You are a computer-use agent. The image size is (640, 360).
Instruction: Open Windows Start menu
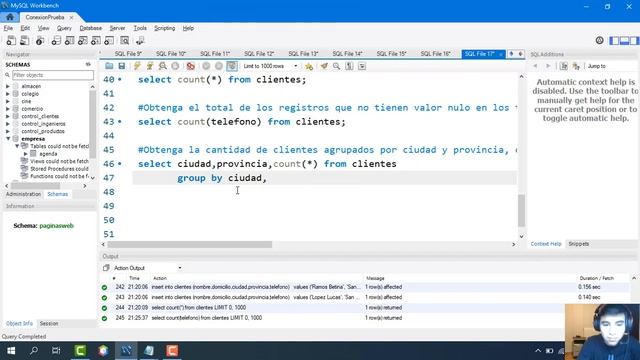(x=11, y=351)
